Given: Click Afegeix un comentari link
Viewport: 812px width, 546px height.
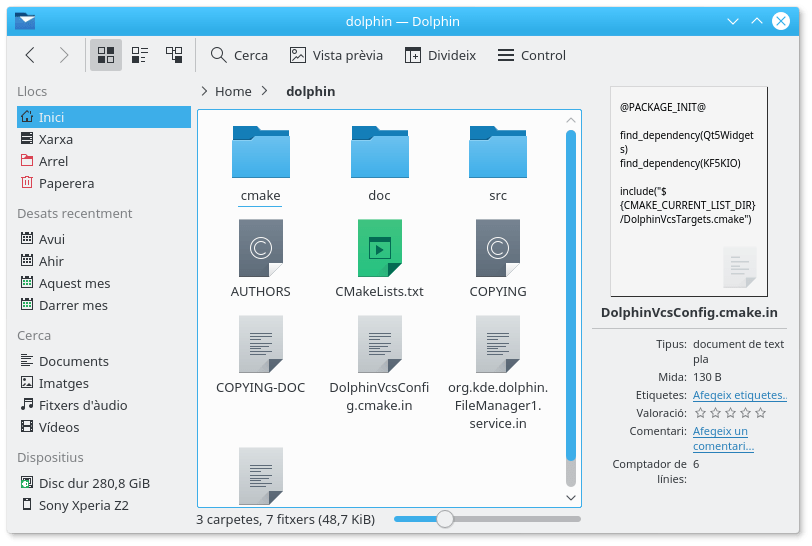Looking at the screenshot, I should 721,438.
